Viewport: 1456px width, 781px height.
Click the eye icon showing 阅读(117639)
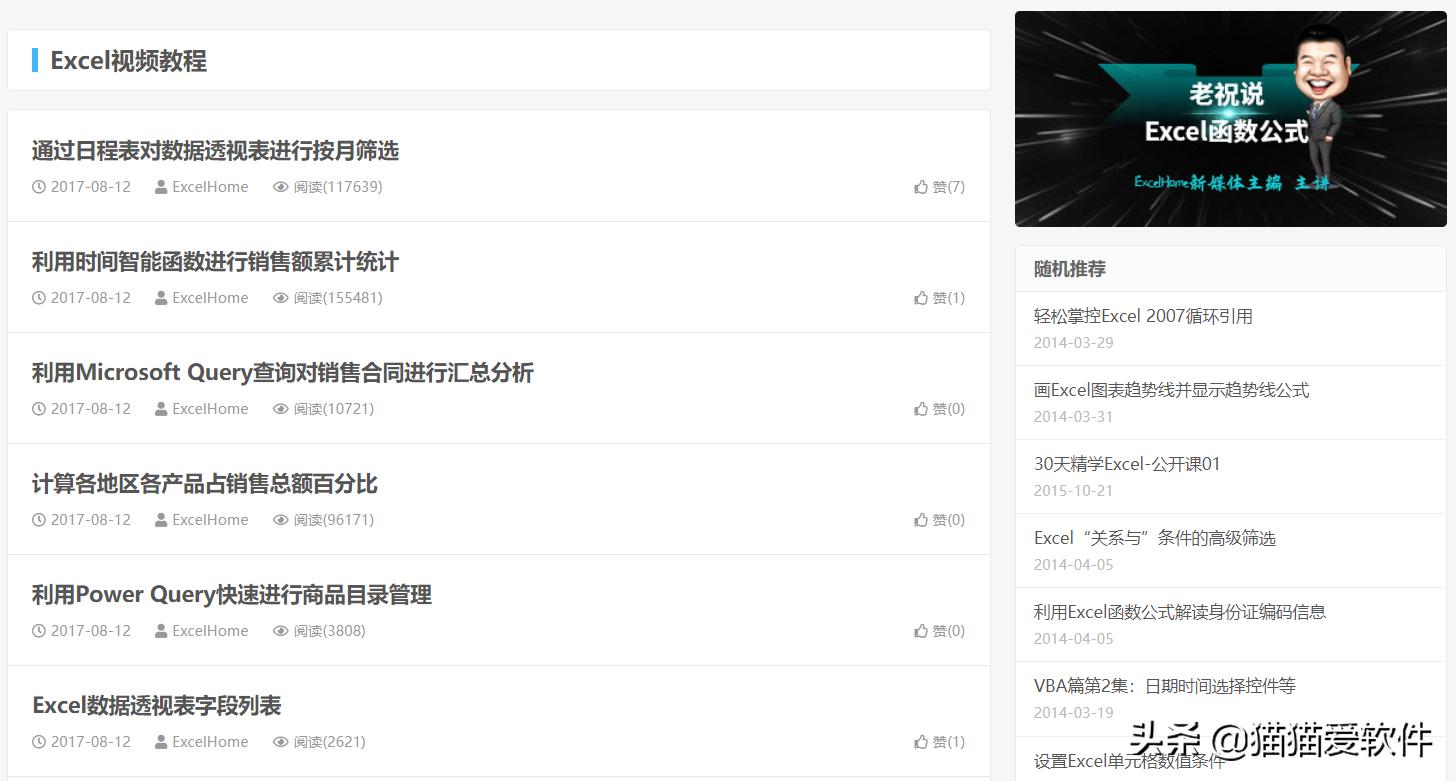[281, 186]
